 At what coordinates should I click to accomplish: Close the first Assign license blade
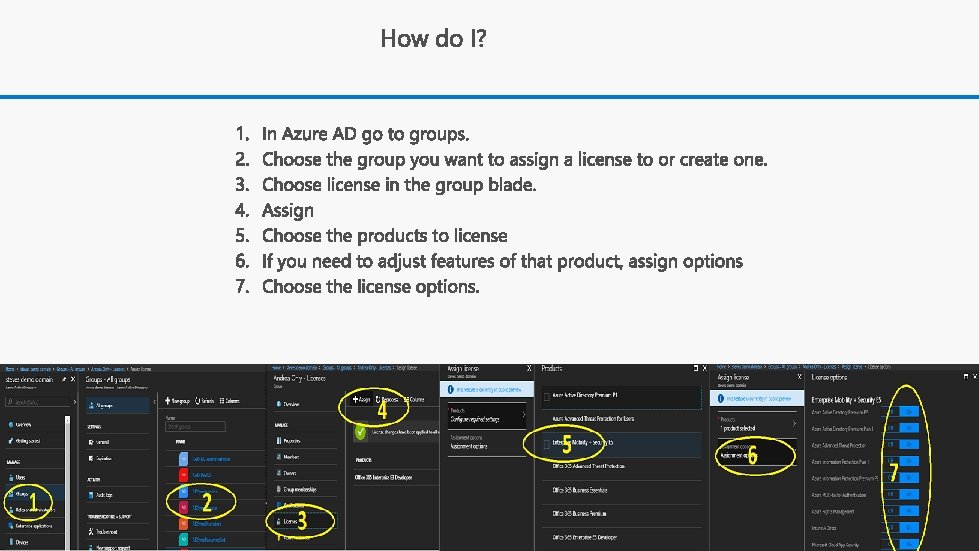click(529, 368)
